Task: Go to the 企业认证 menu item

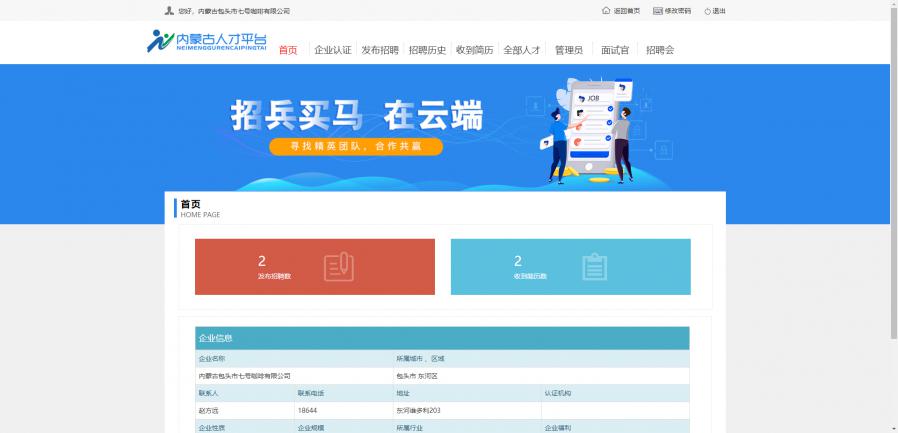Action: (x=333, y=50)
